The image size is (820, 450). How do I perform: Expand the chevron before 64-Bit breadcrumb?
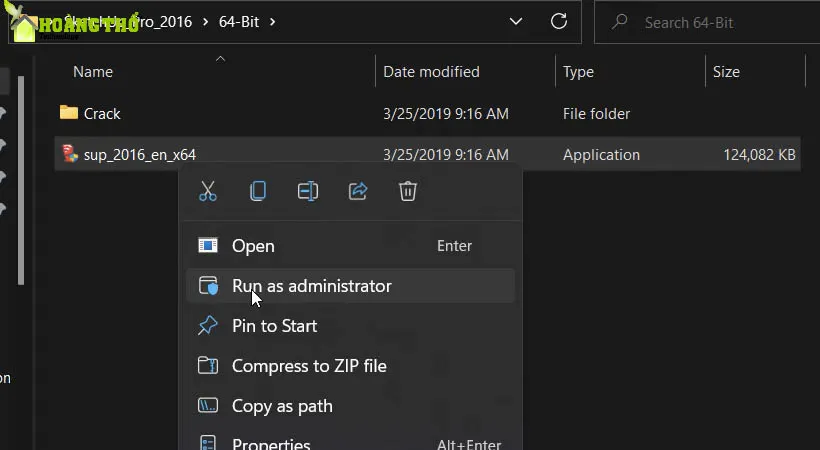point(206,22)
